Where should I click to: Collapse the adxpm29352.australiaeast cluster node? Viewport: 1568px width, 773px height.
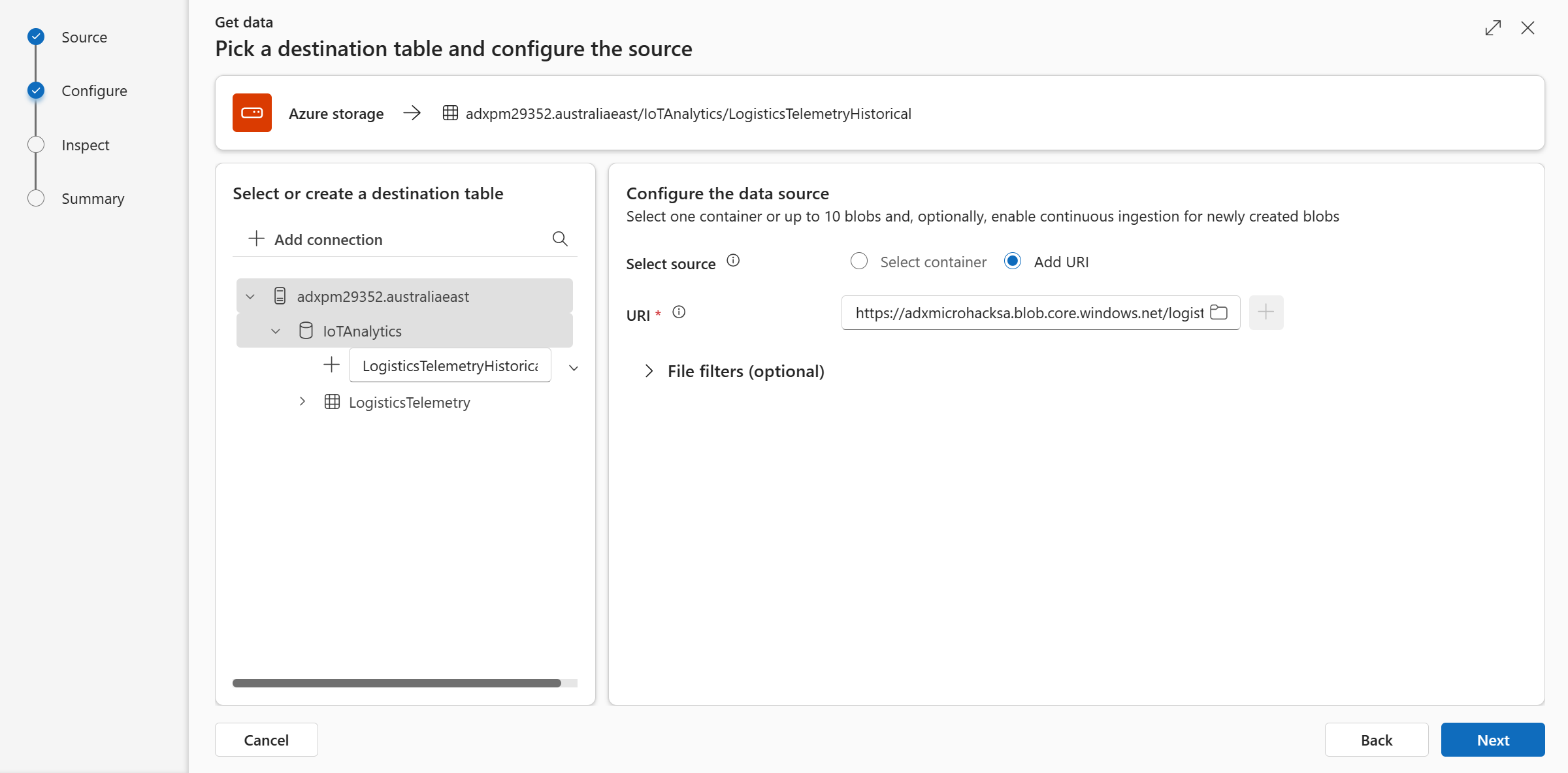(250, 297)
